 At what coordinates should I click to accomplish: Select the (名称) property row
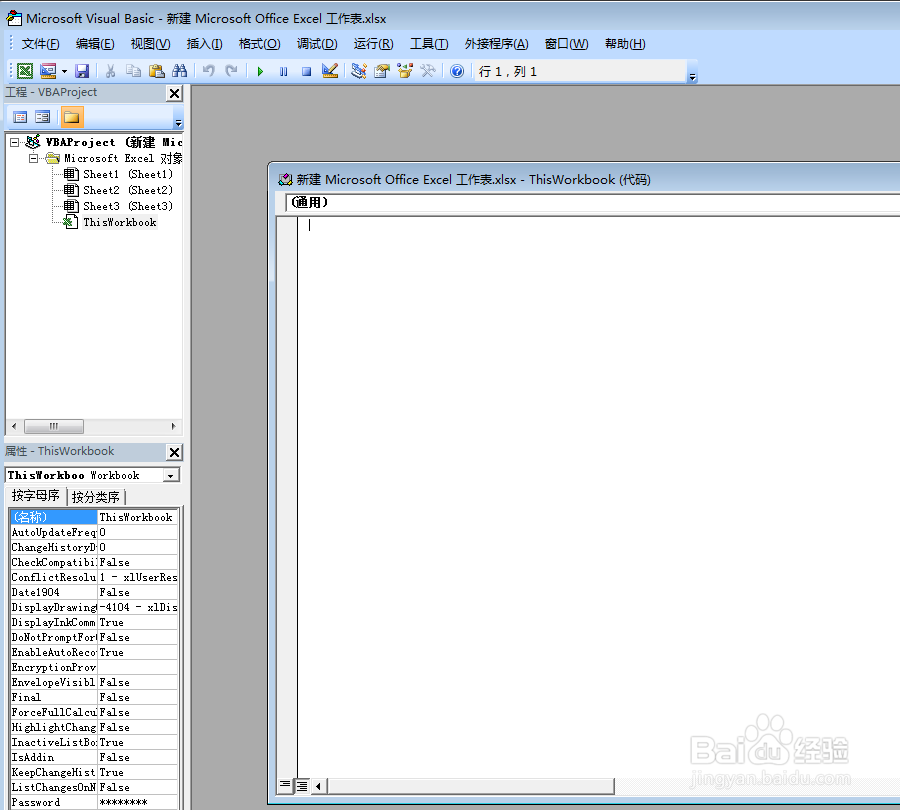click(x=94, y=517)
